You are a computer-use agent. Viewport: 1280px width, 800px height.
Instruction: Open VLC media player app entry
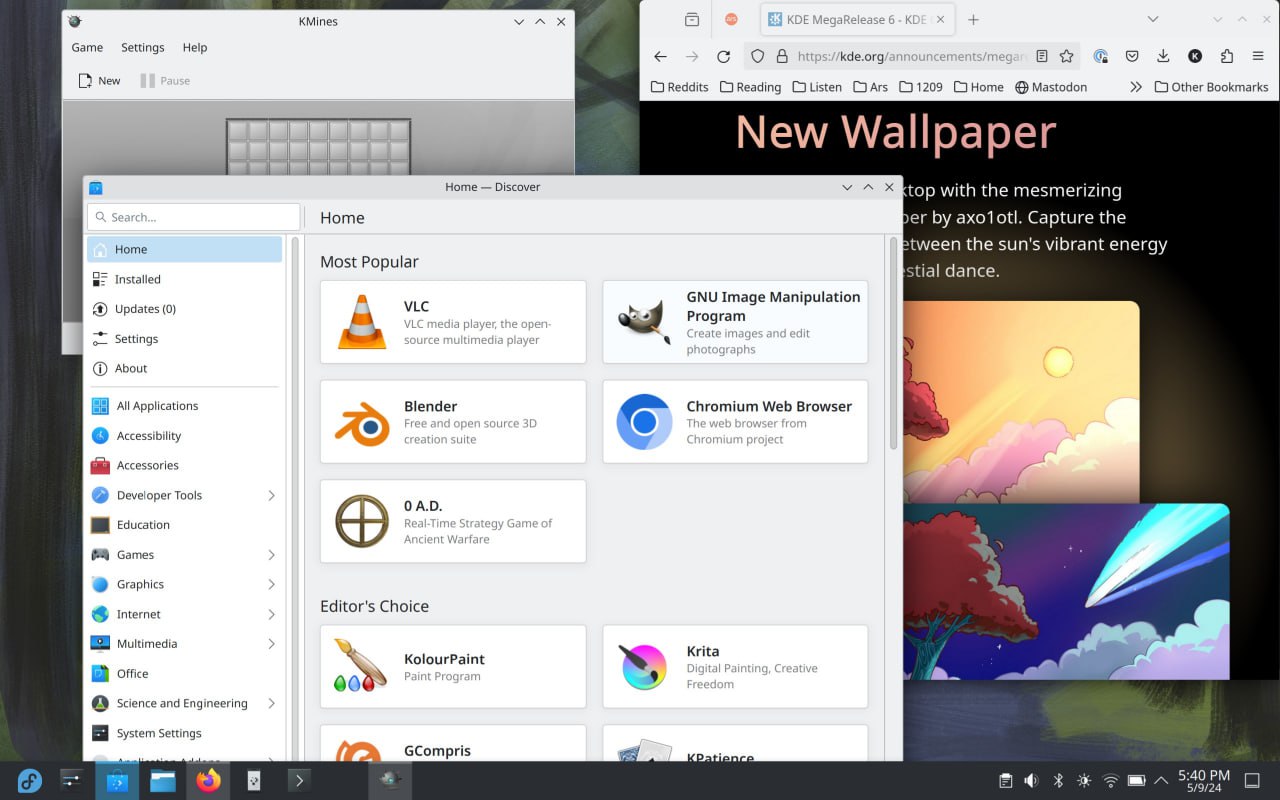click(452, 322)
